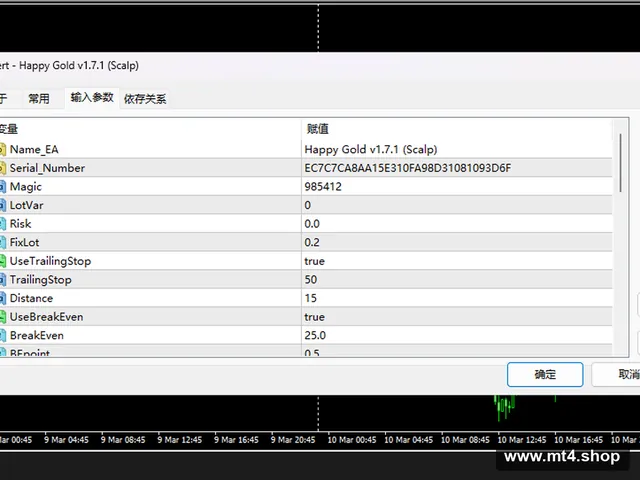Select the BreakEven variable name

click(x=37, y=336)
